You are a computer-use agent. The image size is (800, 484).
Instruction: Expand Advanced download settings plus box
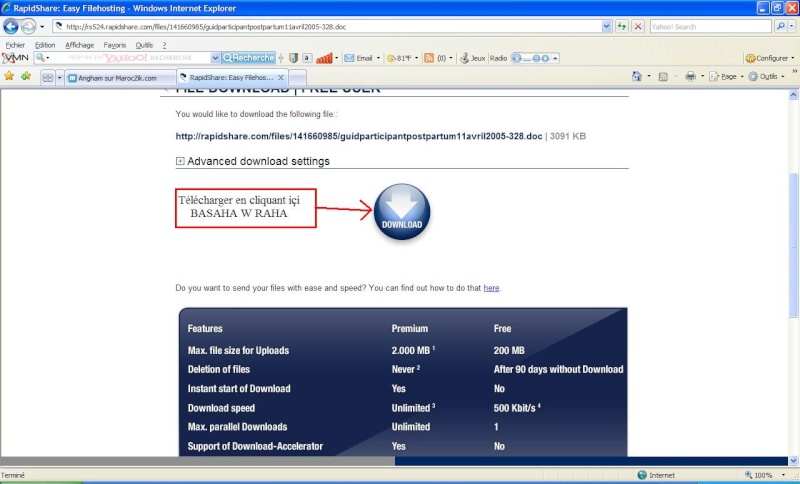click(x=180, y=161)
